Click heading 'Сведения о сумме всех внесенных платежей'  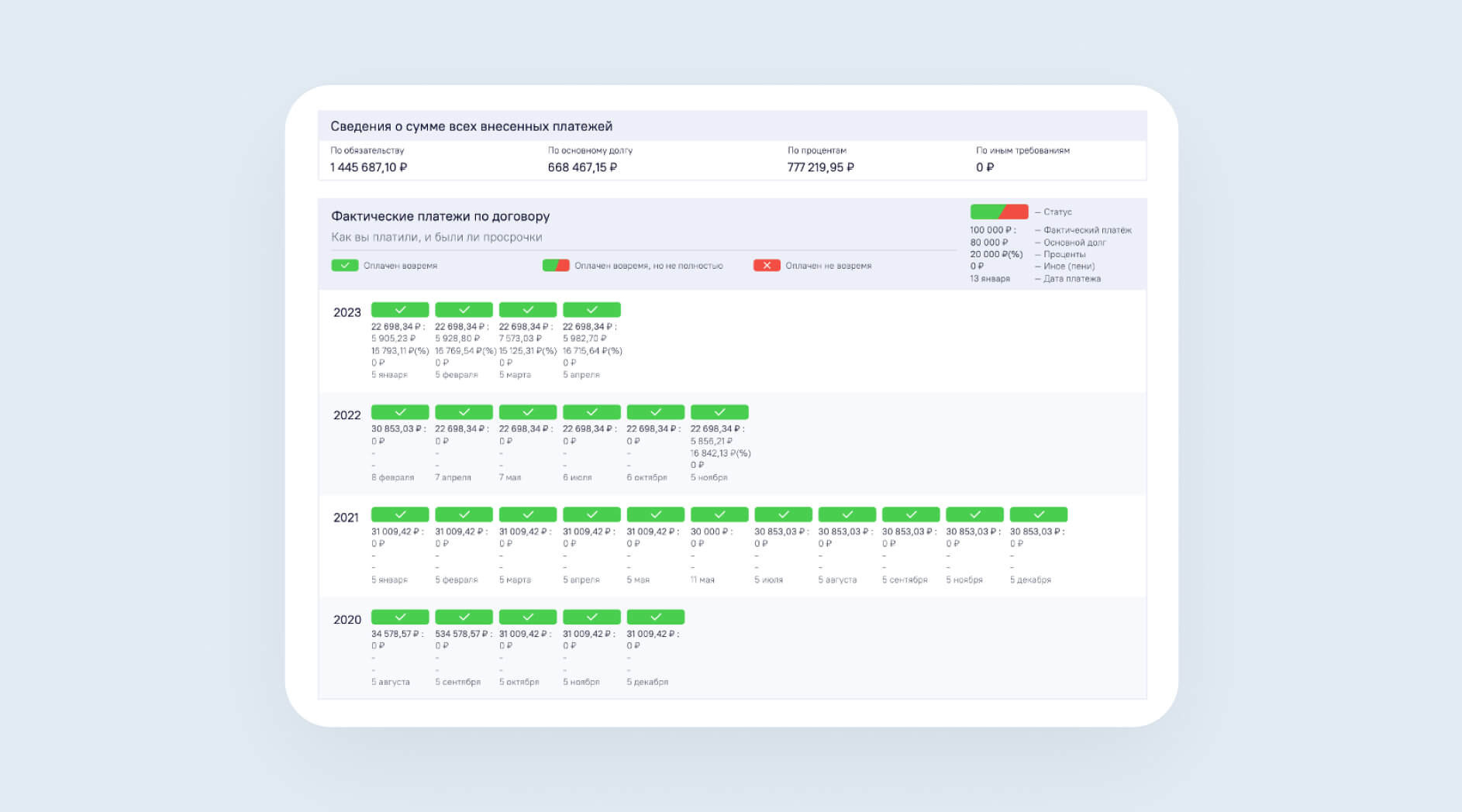[x=471, y=126]
